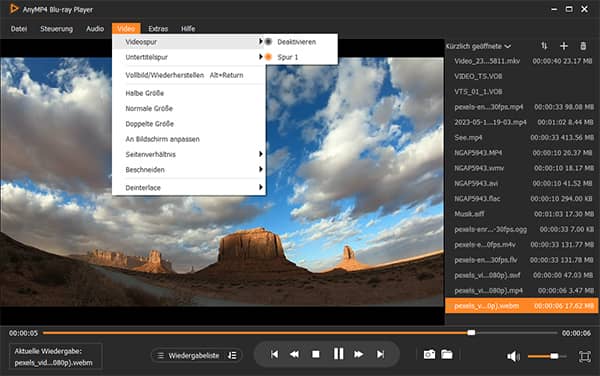Fast forward the video

359,354
